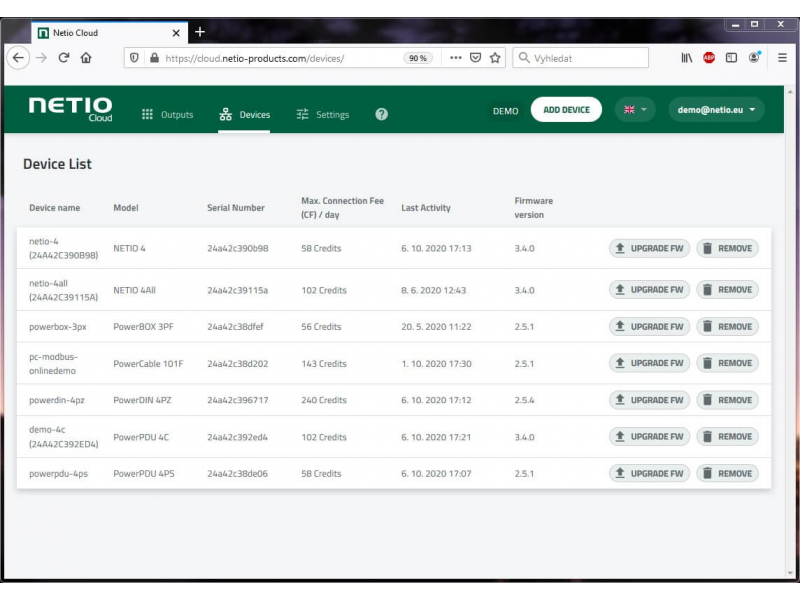Select the Netio Cloud browser tab
Viewport: 800px width, 600px height.
coord(110,33)
